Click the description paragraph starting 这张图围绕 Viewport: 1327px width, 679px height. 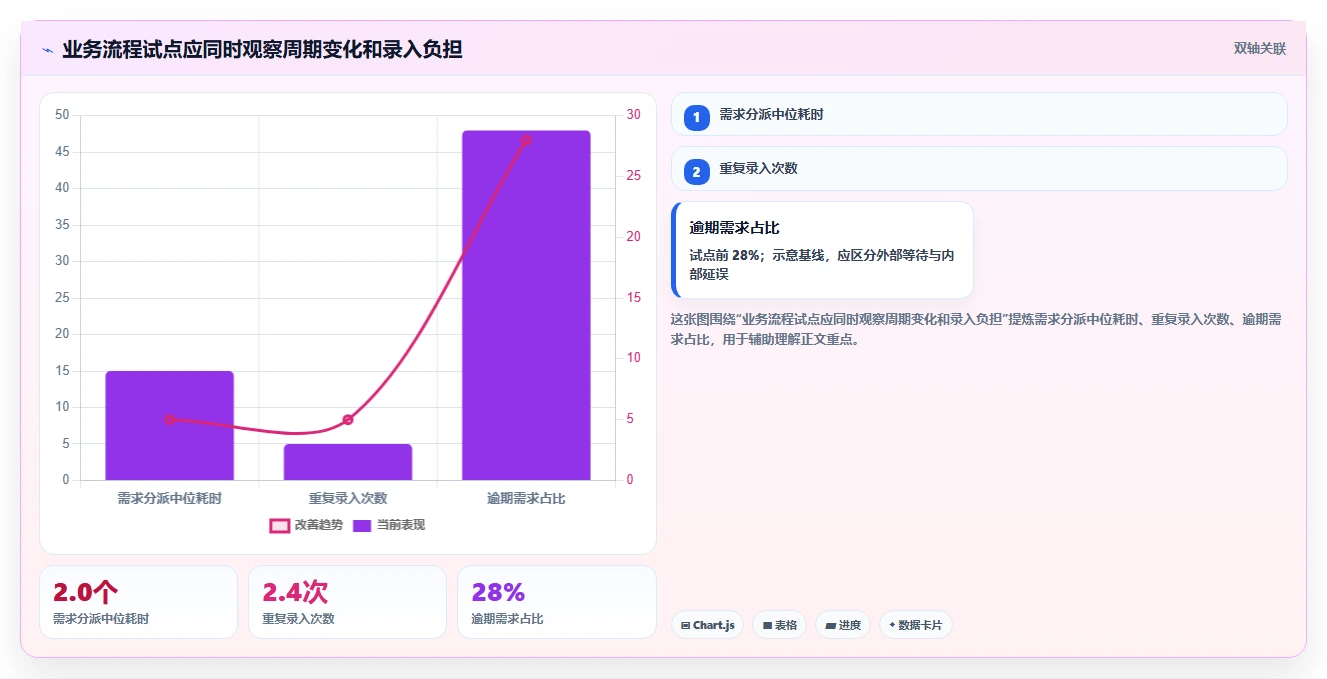click(x=977, y=329)
